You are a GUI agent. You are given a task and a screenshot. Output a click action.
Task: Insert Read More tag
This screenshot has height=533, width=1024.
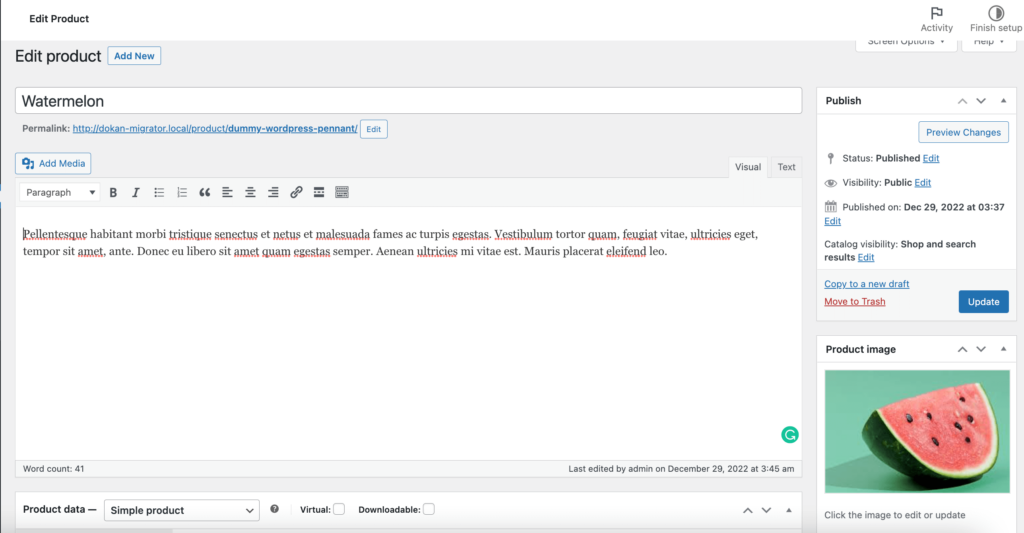coord(319,193)
